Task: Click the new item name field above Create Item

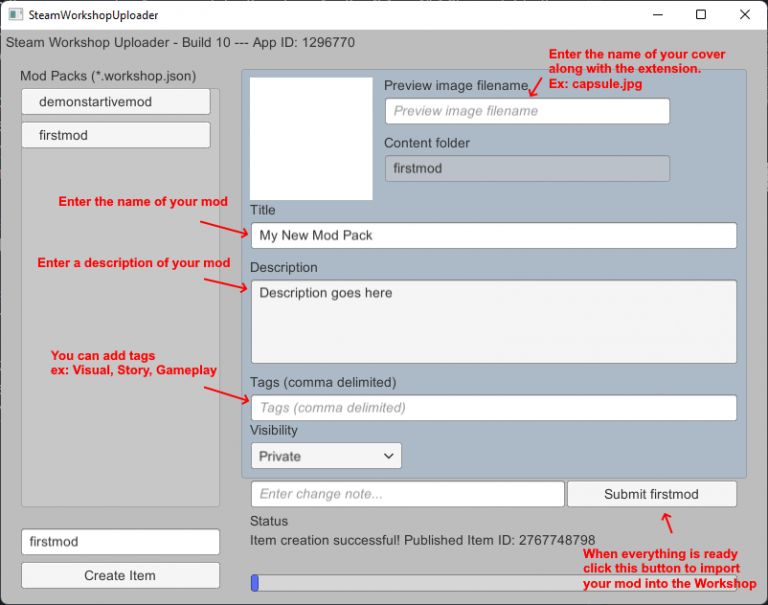Action: click(120, 542)
